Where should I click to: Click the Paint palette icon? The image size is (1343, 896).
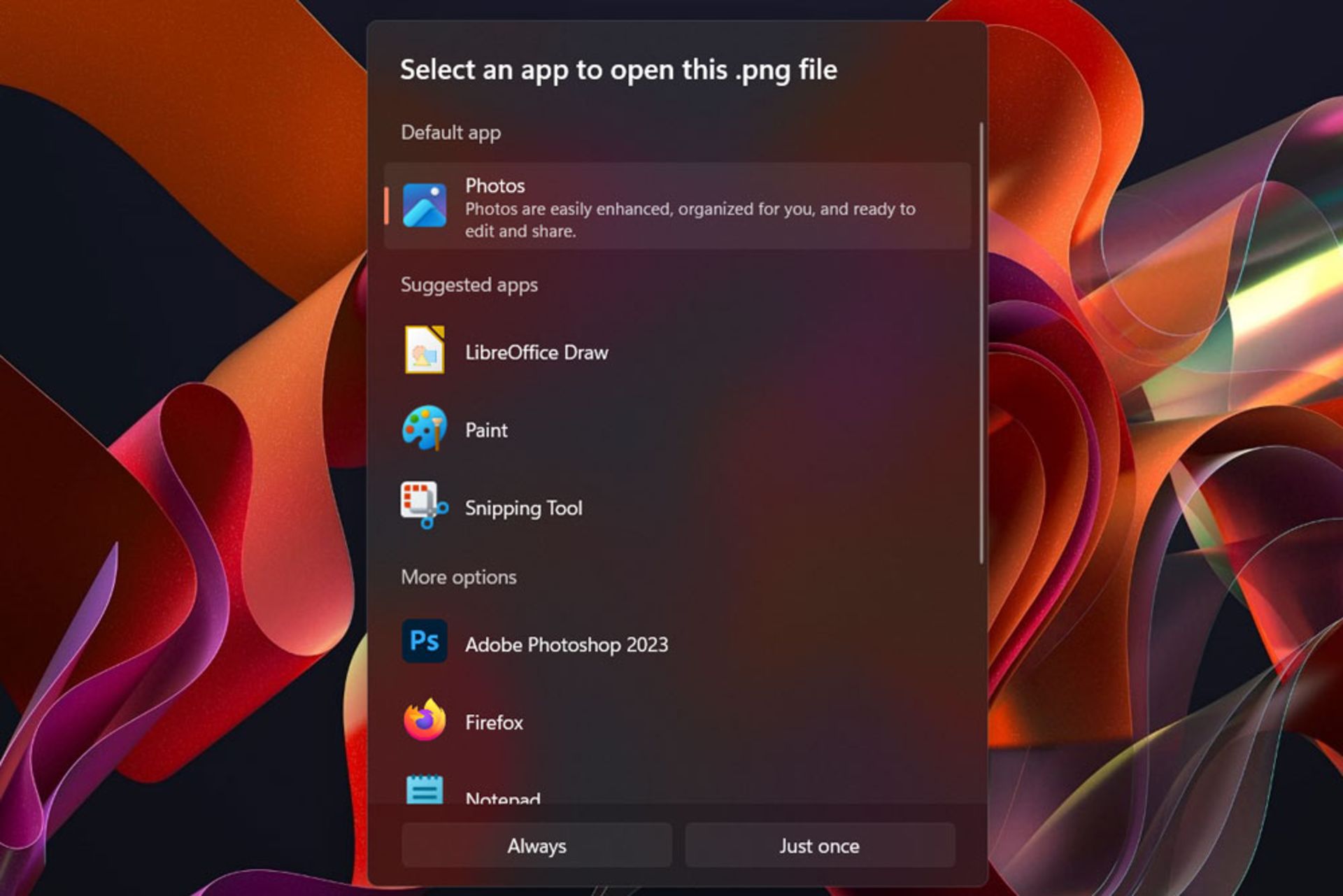coord(425,428)
